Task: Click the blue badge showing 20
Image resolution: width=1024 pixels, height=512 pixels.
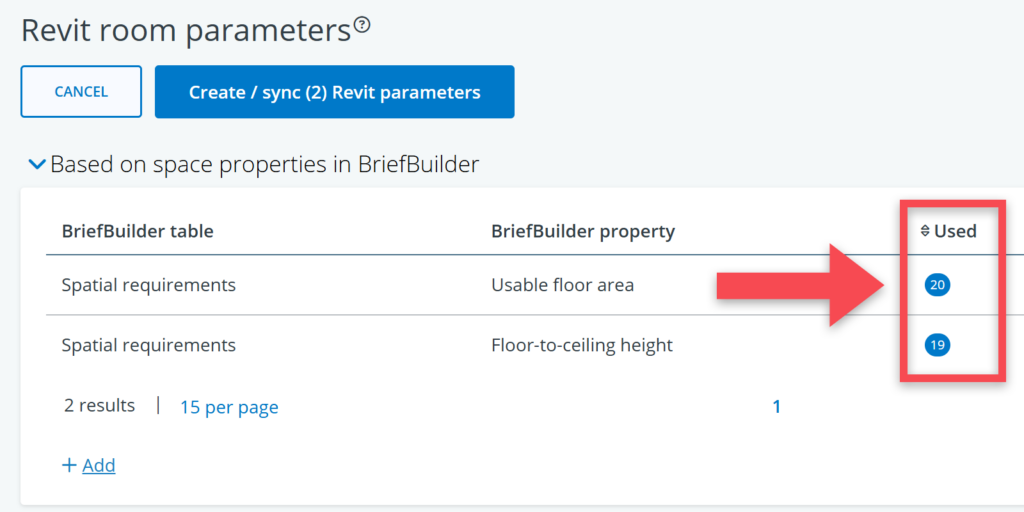Action: (937, 285)
